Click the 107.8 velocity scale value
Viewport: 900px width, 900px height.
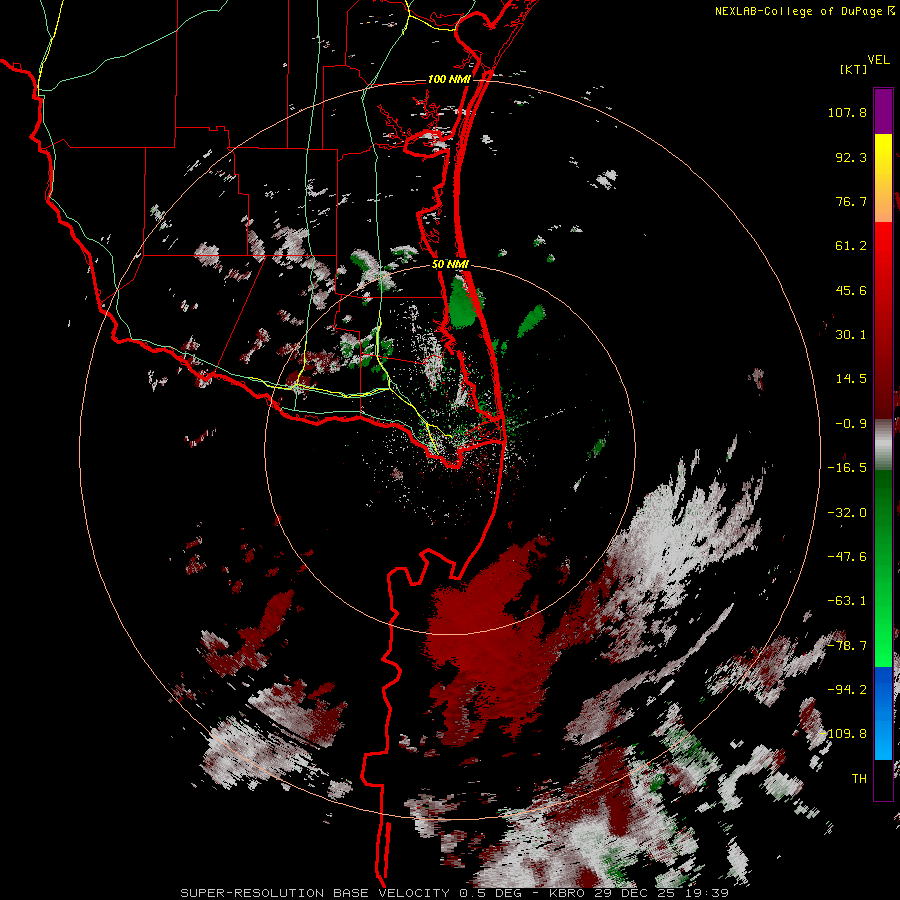click(x=847, y=112)
